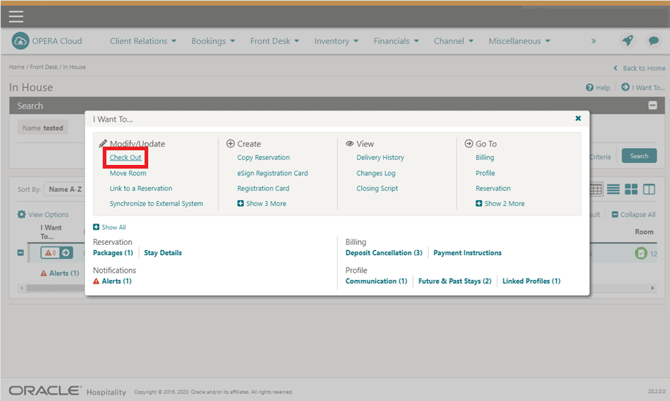Open the rocket quick launch icon

pyautogui.click(x=627, y=41)
